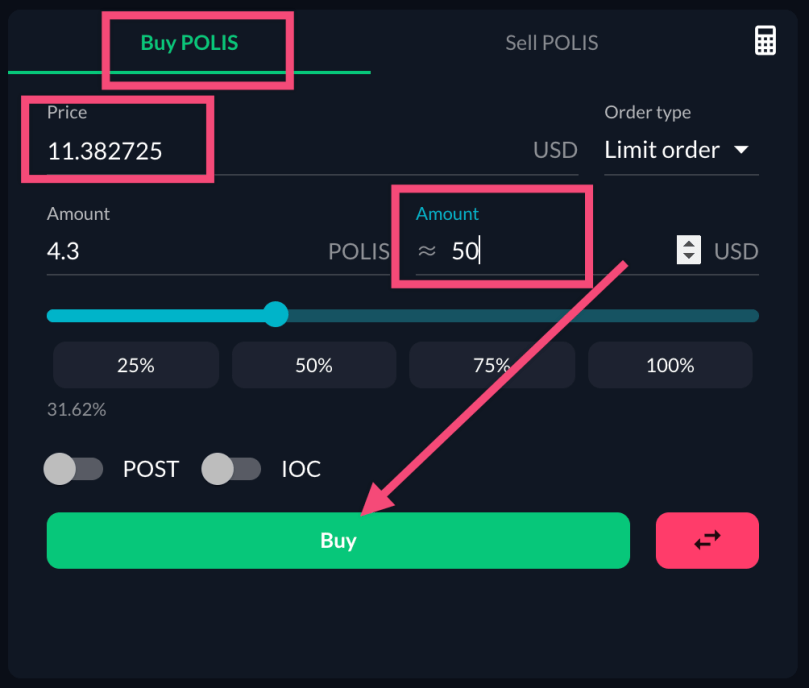Toggle POST mode off then verify state

point(73,469)
